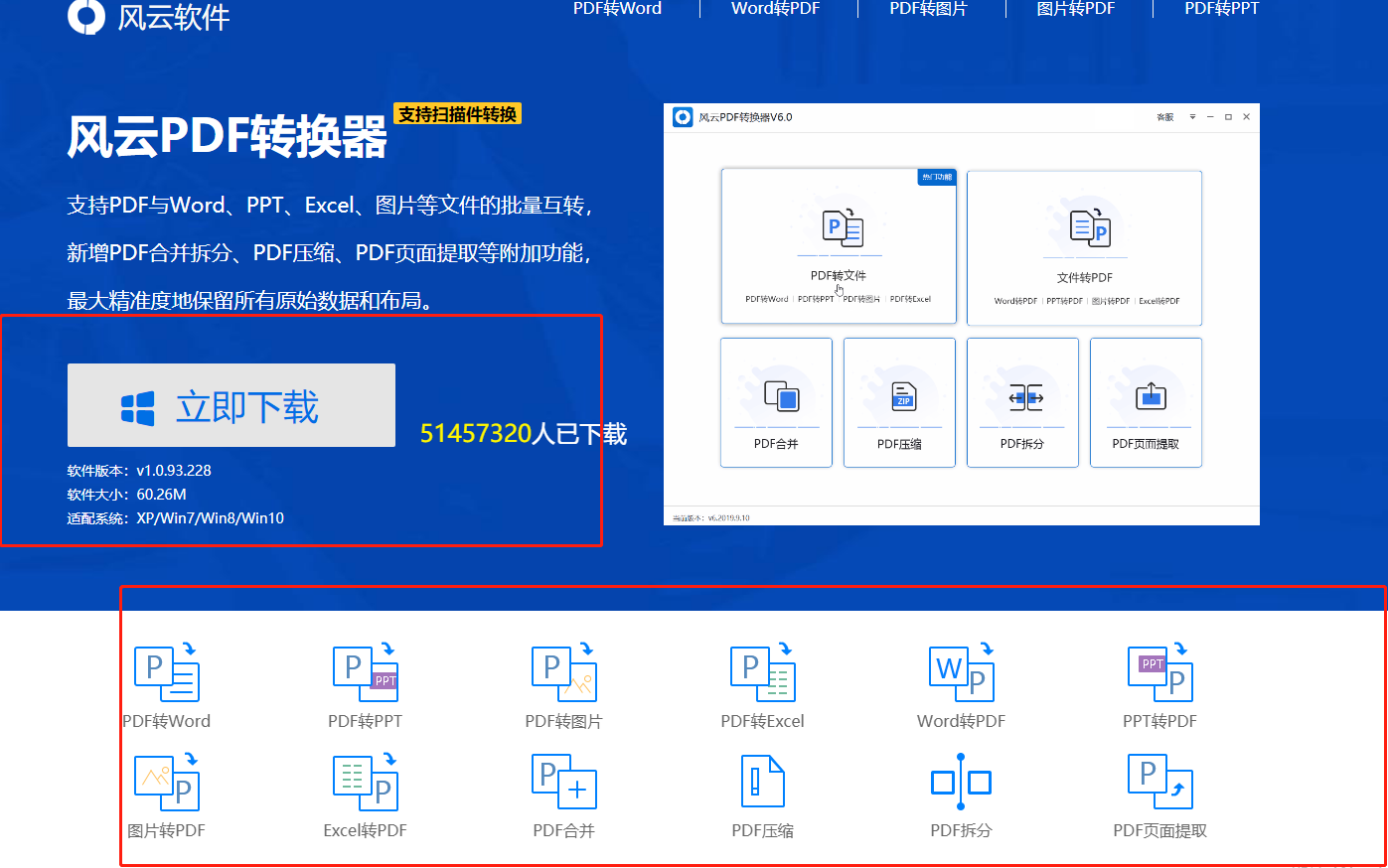Click the 文件转PDF card icon in the app window

(1090, 228)
